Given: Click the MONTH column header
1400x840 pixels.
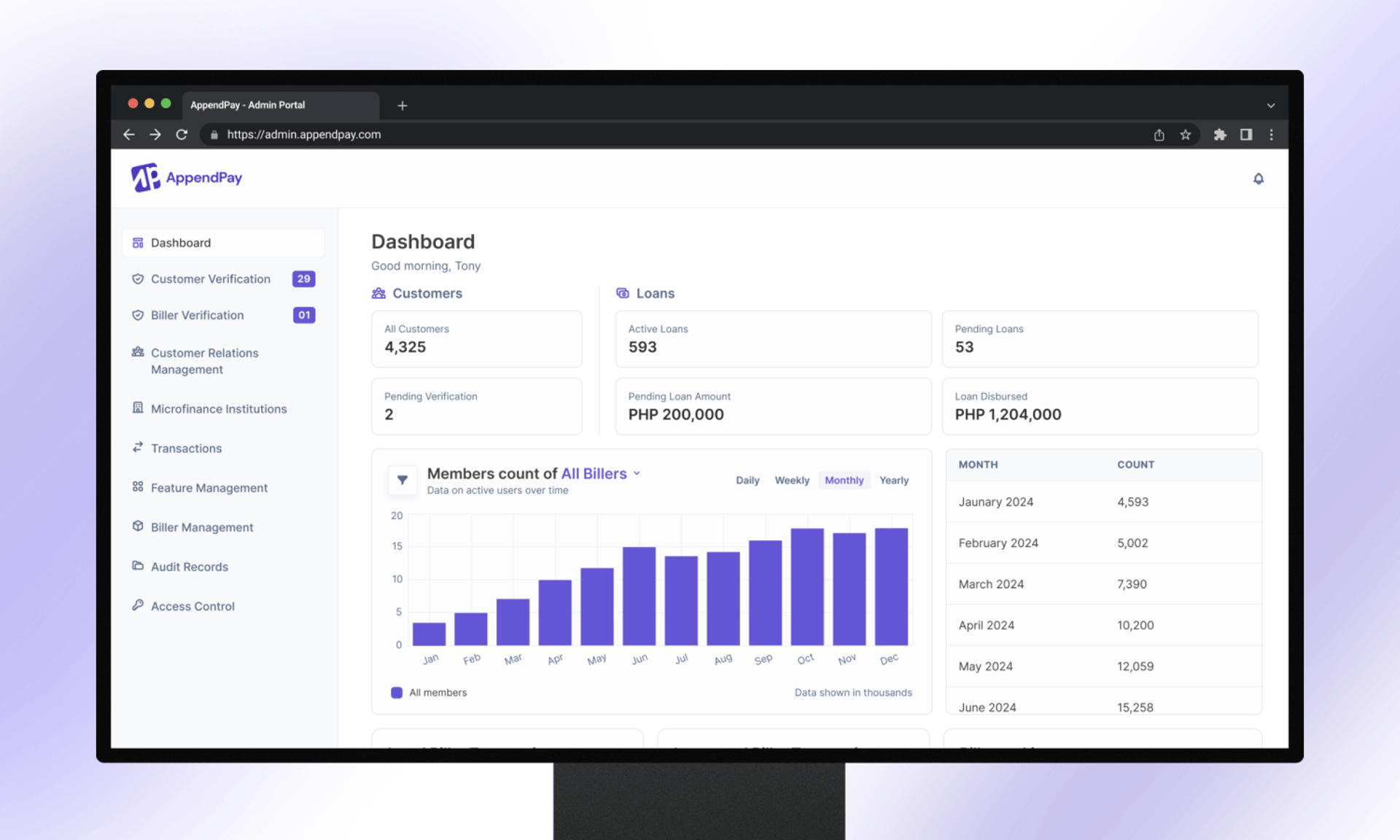Looking at the screenshot, I should [x=978, y=464].
